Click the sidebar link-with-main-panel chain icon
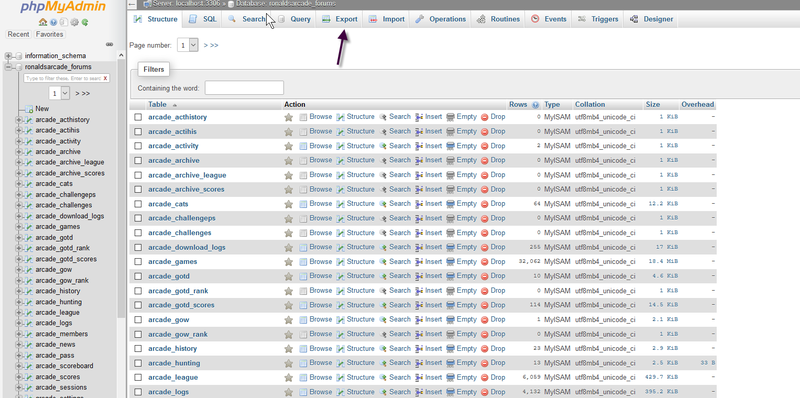This screenshot has width=800, height=398. coord(109,44)
